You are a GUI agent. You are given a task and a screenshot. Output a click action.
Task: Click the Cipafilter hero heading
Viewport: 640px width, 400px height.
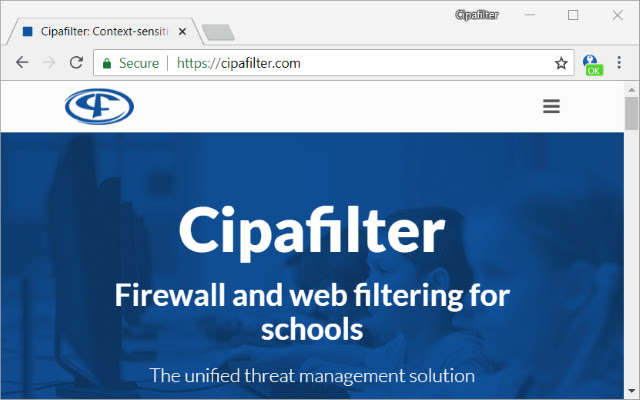tap(312, 232)
